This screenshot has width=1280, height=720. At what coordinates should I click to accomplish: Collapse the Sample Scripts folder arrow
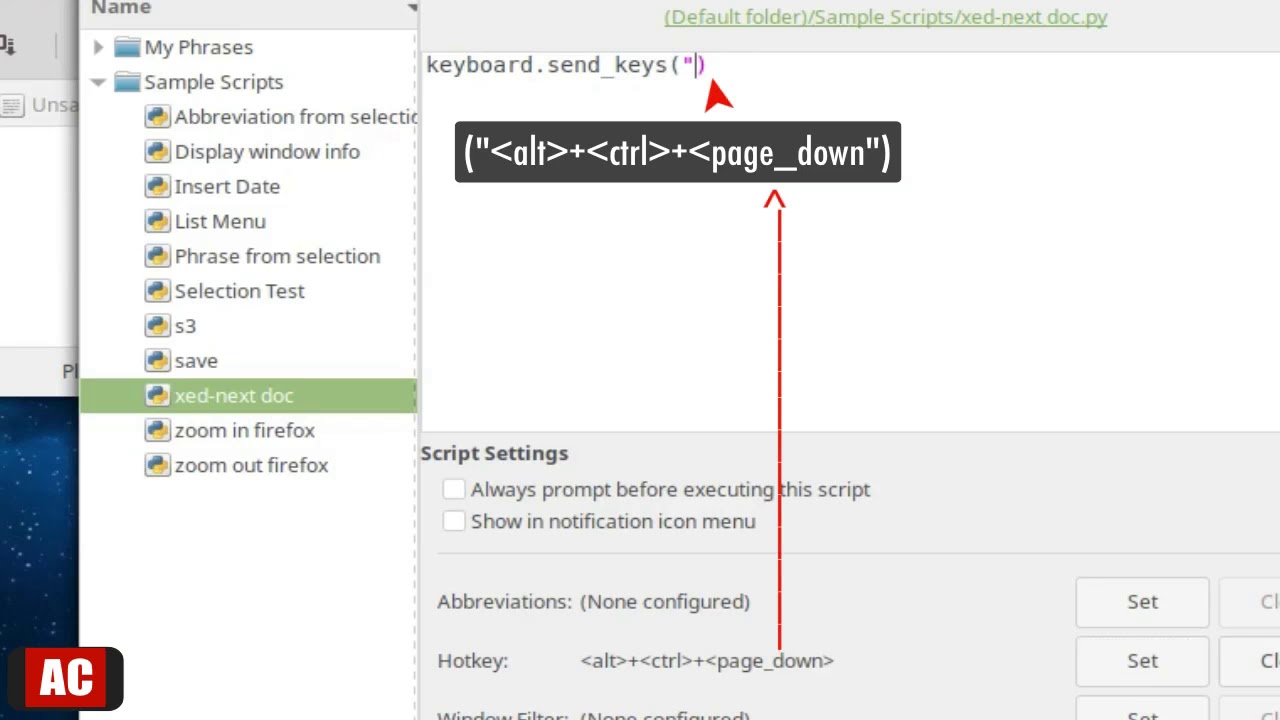pos(98,82)
